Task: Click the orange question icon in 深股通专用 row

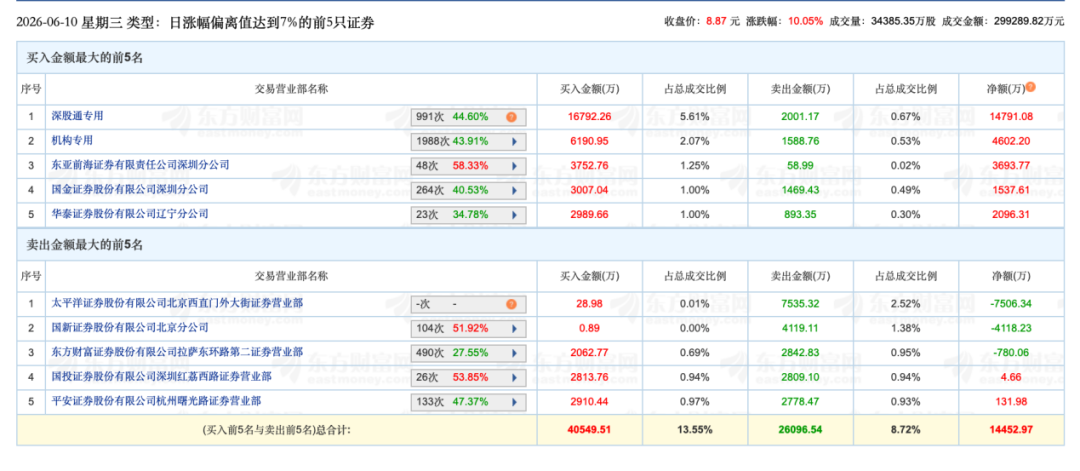Action: point(511,117)
